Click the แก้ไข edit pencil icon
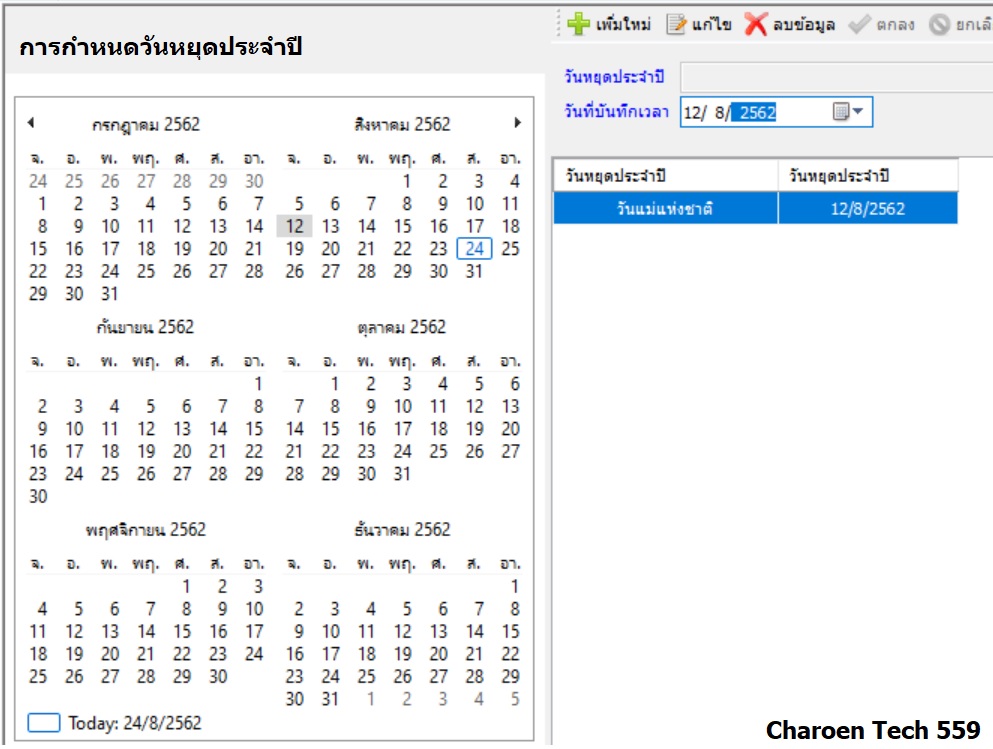 pos(677,25)
